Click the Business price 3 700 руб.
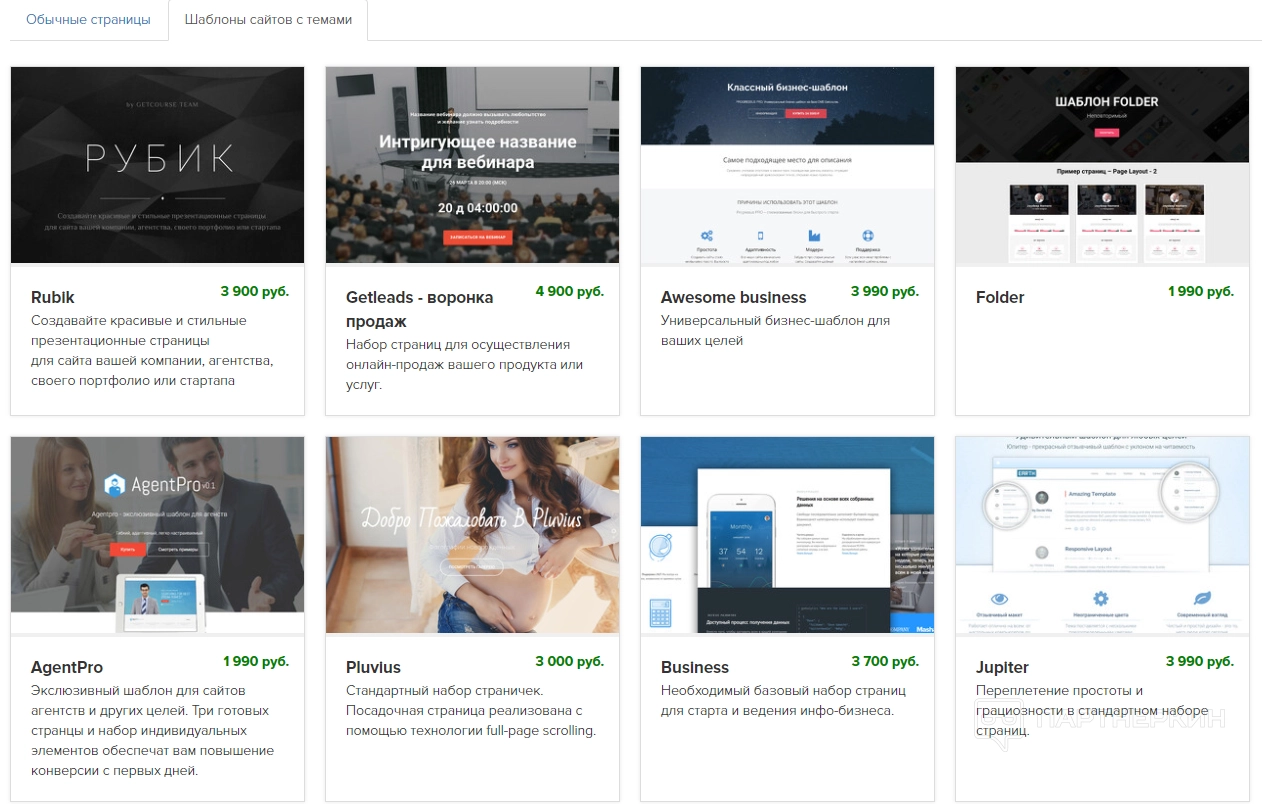The height and width of the screenshot is (804, 1277). click(885, 661)
